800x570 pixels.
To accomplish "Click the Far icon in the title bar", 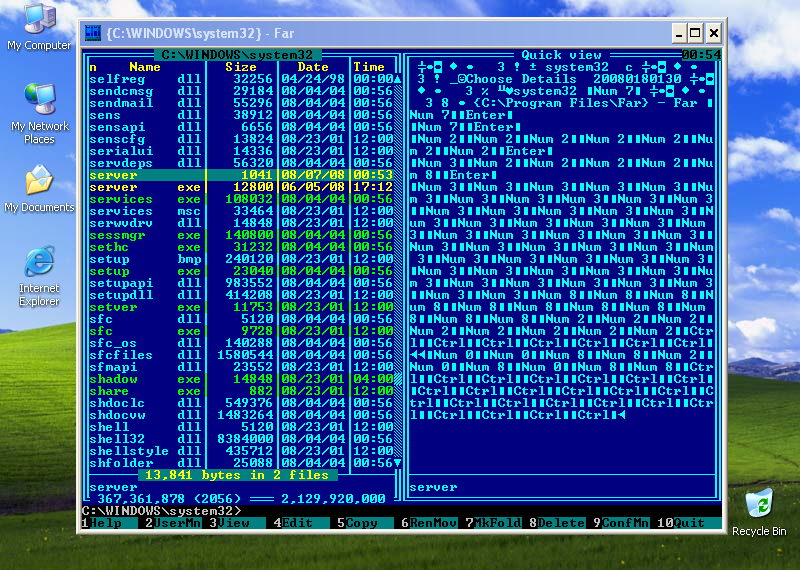I will [x=93, y=32].
